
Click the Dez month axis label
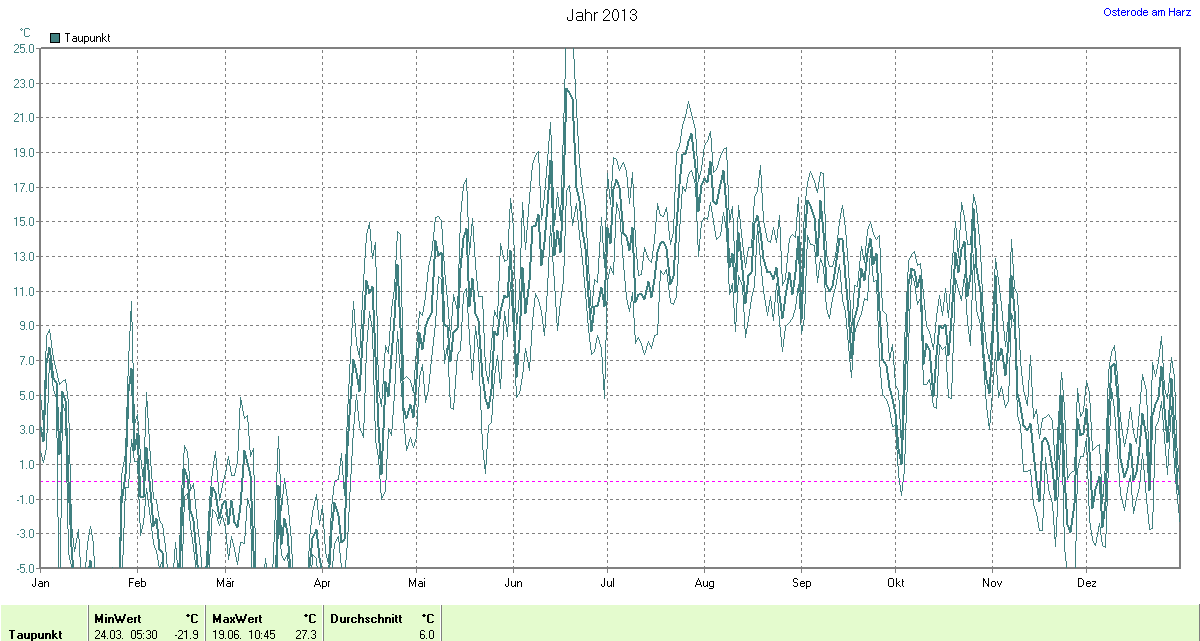(x=1087, y=582)
